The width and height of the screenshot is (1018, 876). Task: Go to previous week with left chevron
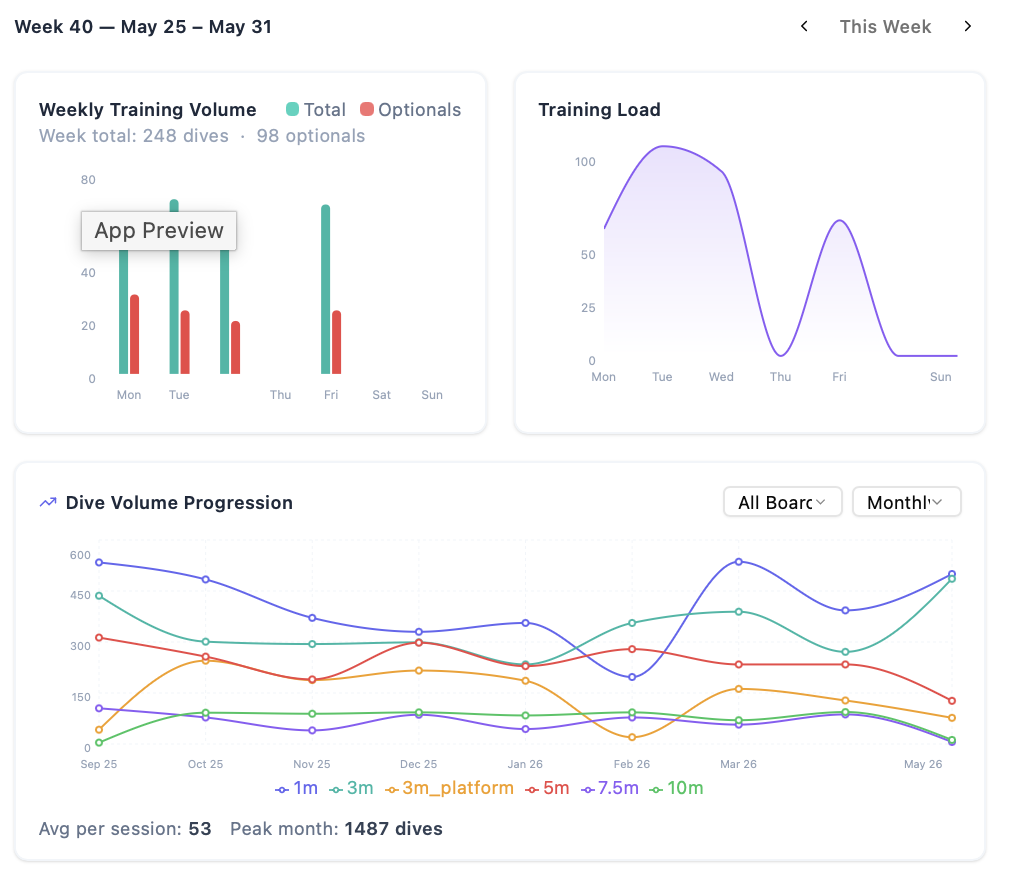tap(804, 27)
